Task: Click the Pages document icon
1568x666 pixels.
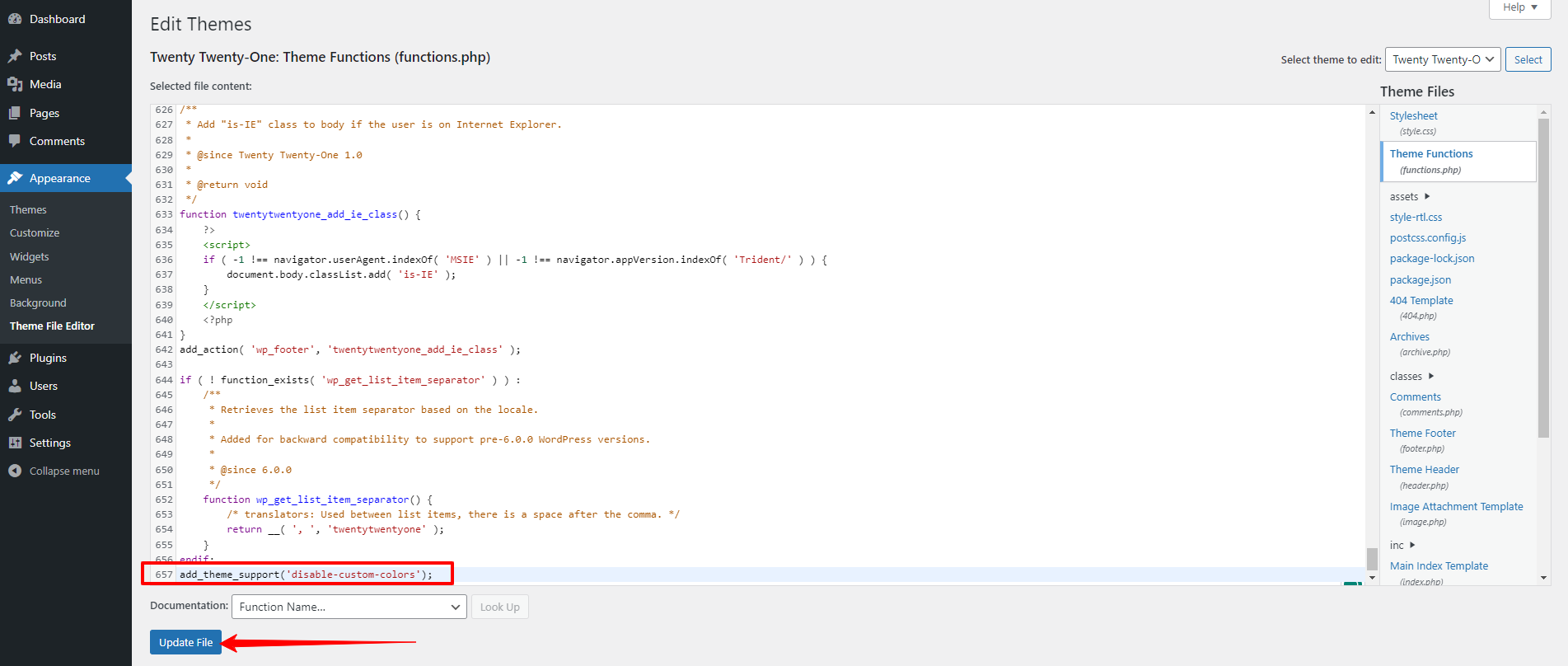Action: point(15,113)
